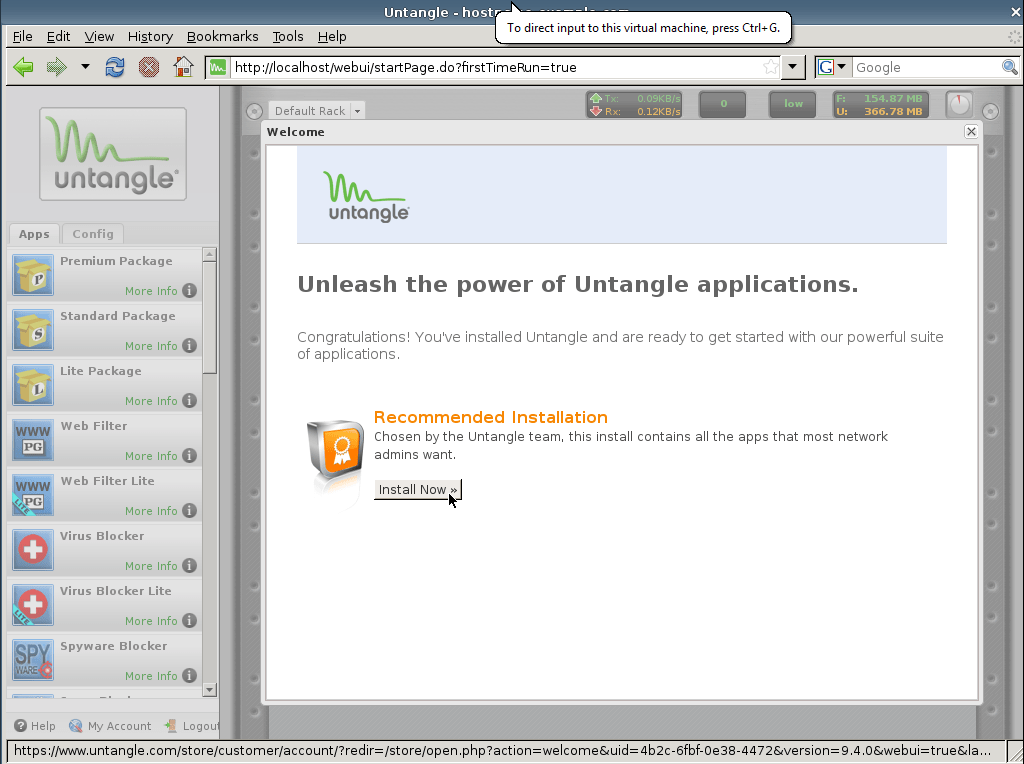Click the Virus Blocker Lite app icon
This screenshot has width=1024, height=764.
33,605
